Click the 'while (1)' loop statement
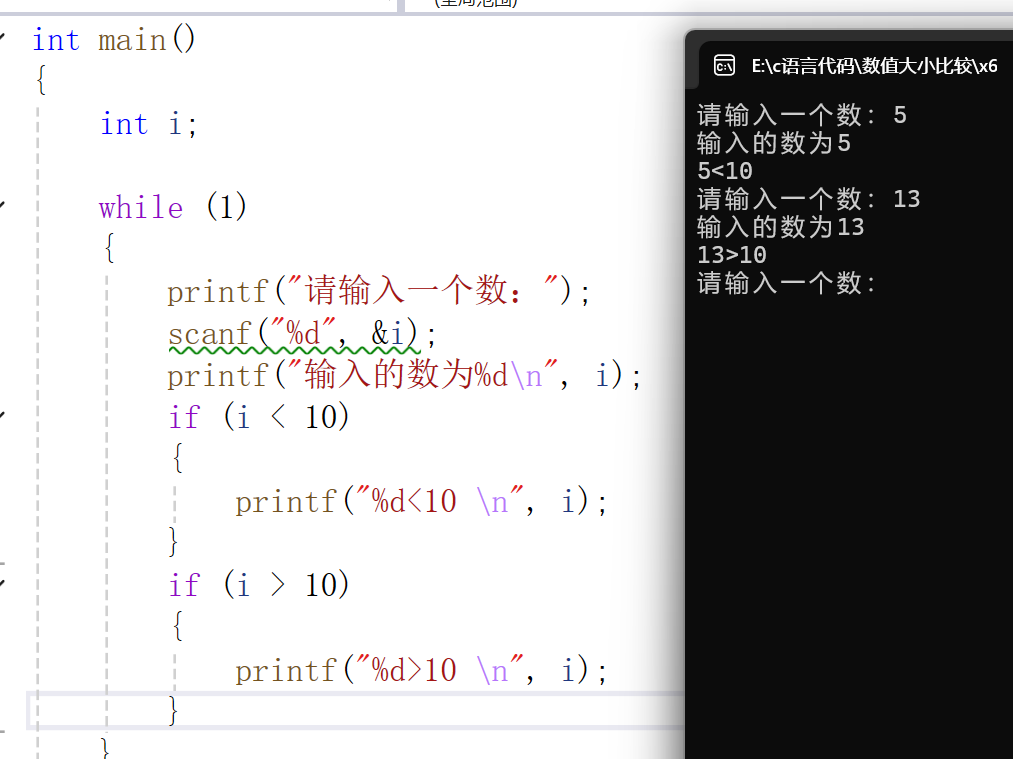This screenshot has width=1013, height=759. click(x=172, y=208)
